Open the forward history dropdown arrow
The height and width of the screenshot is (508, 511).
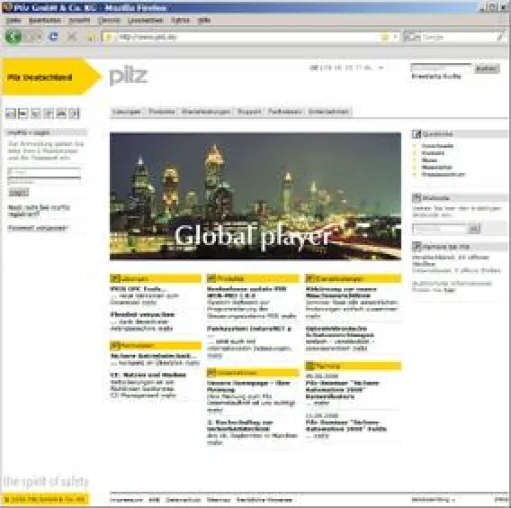pos(39,37)
